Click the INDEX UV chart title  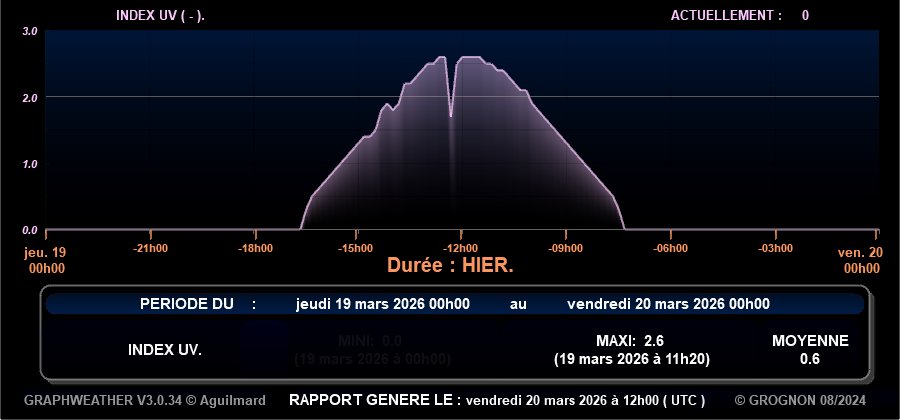pos(167,15)
